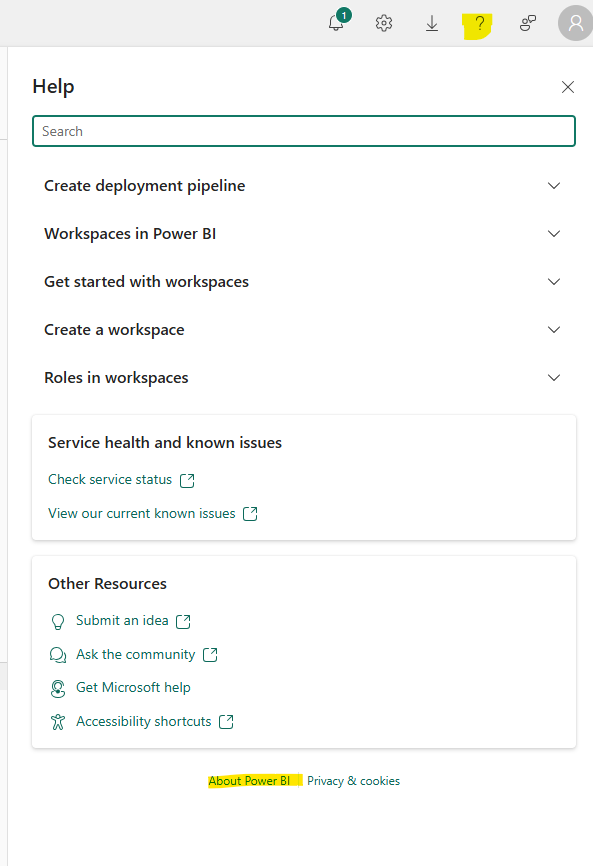Viewport: 593px width, 866px height.
Task: Expand the Create deployment pipeline chevron
Action: coord(554,186)
